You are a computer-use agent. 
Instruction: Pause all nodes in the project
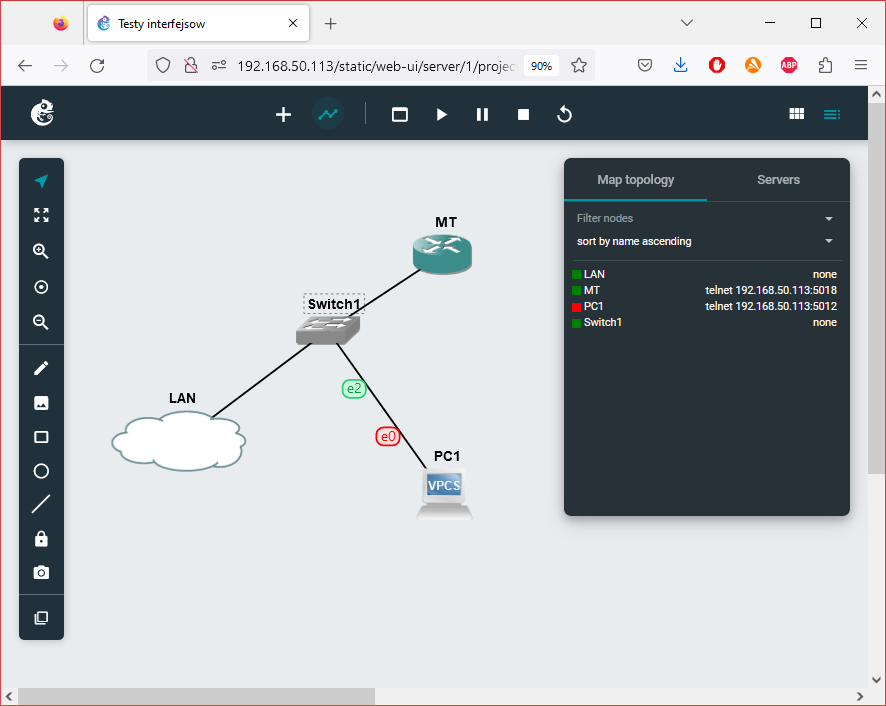coord(482,115)
